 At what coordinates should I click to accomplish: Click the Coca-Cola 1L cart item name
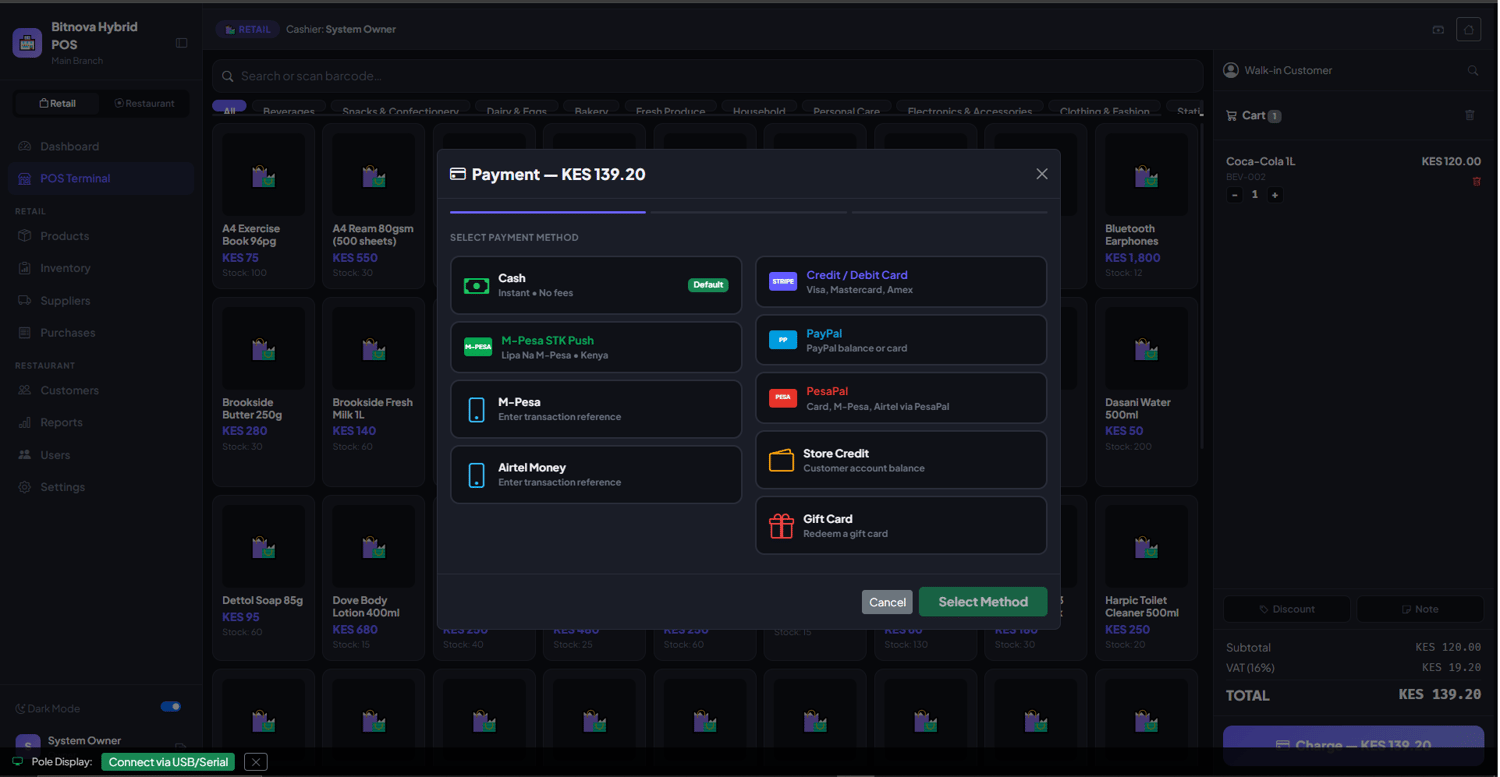point(1261,161)
